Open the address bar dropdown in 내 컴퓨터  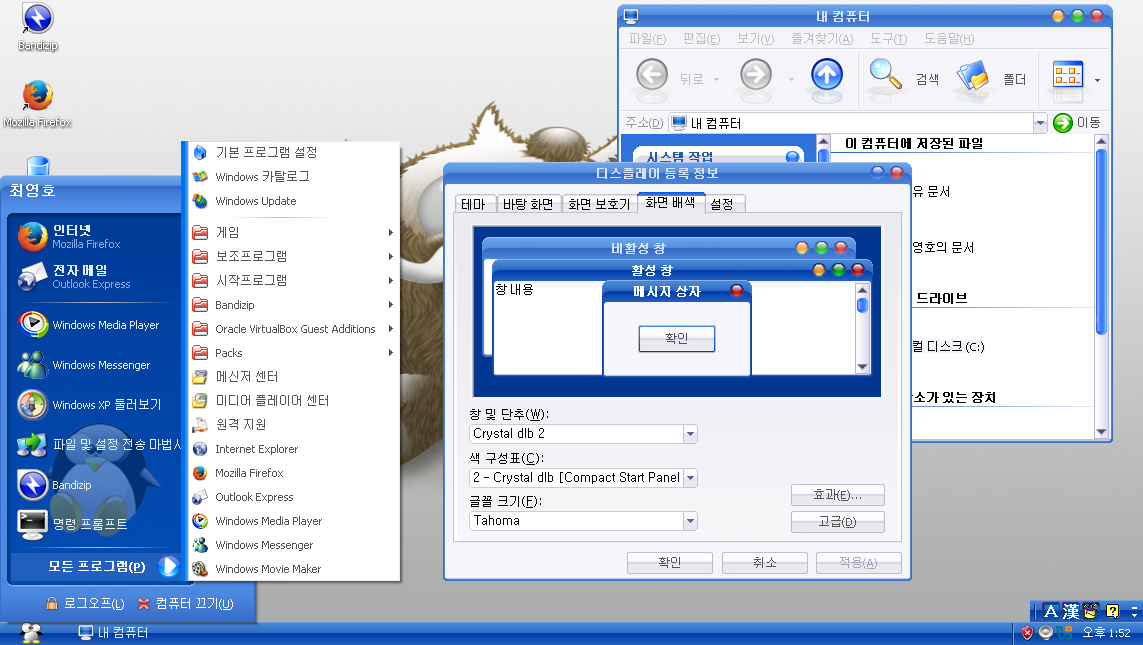[x=1040, y=123]
